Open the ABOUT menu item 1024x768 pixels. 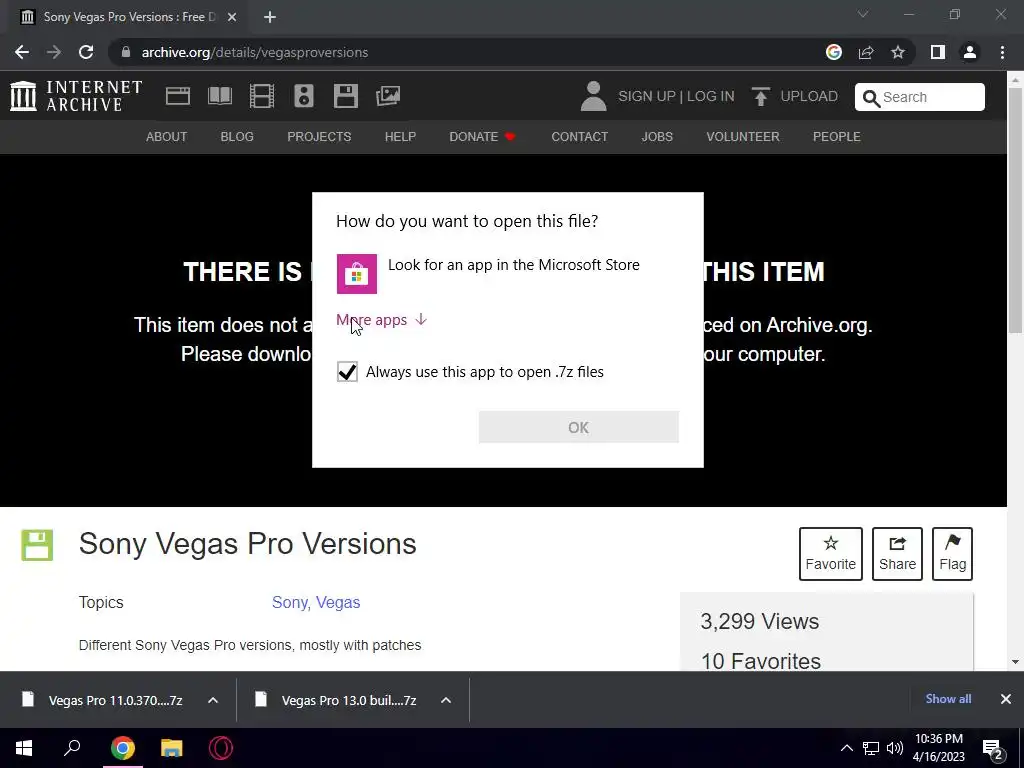[167, 136]
